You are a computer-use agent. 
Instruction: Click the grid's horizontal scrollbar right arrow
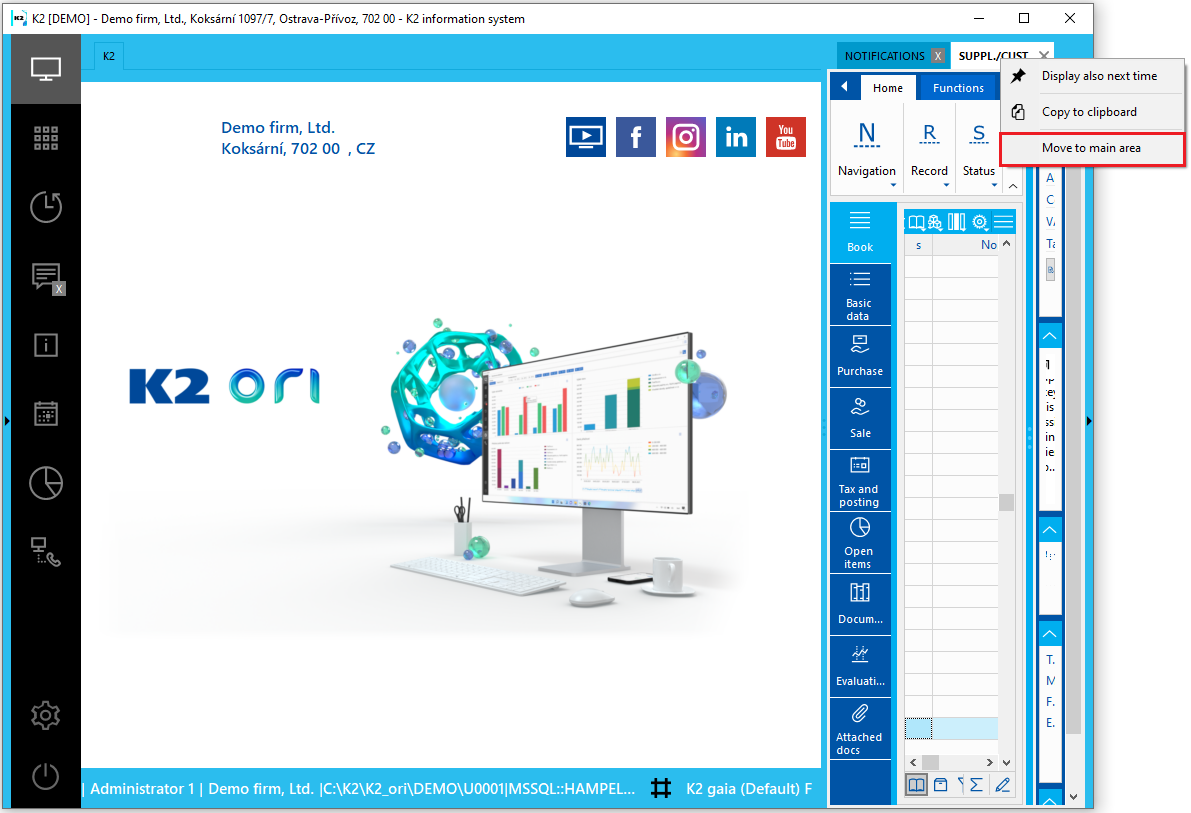tap(989, 762)
